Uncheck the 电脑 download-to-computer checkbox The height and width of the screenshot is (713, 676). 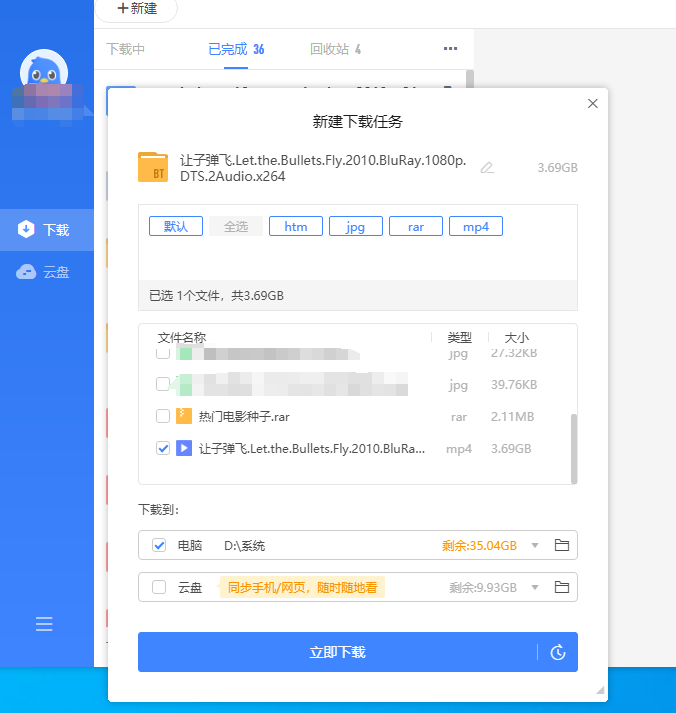pos(159,545)
